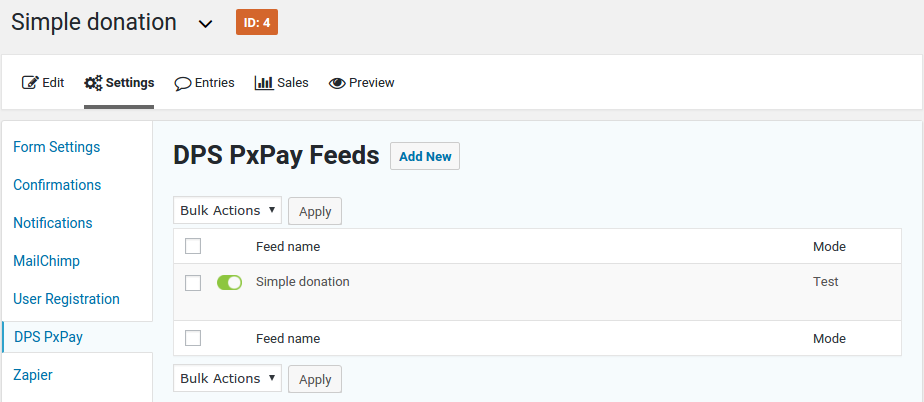924x402 pixels.
Task: Open the Edit tab label
Action: point(53,83)
